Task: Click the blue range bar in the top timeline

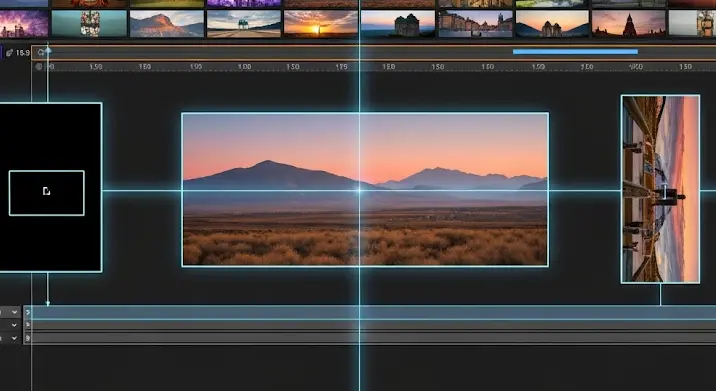Action: [575, 52]
